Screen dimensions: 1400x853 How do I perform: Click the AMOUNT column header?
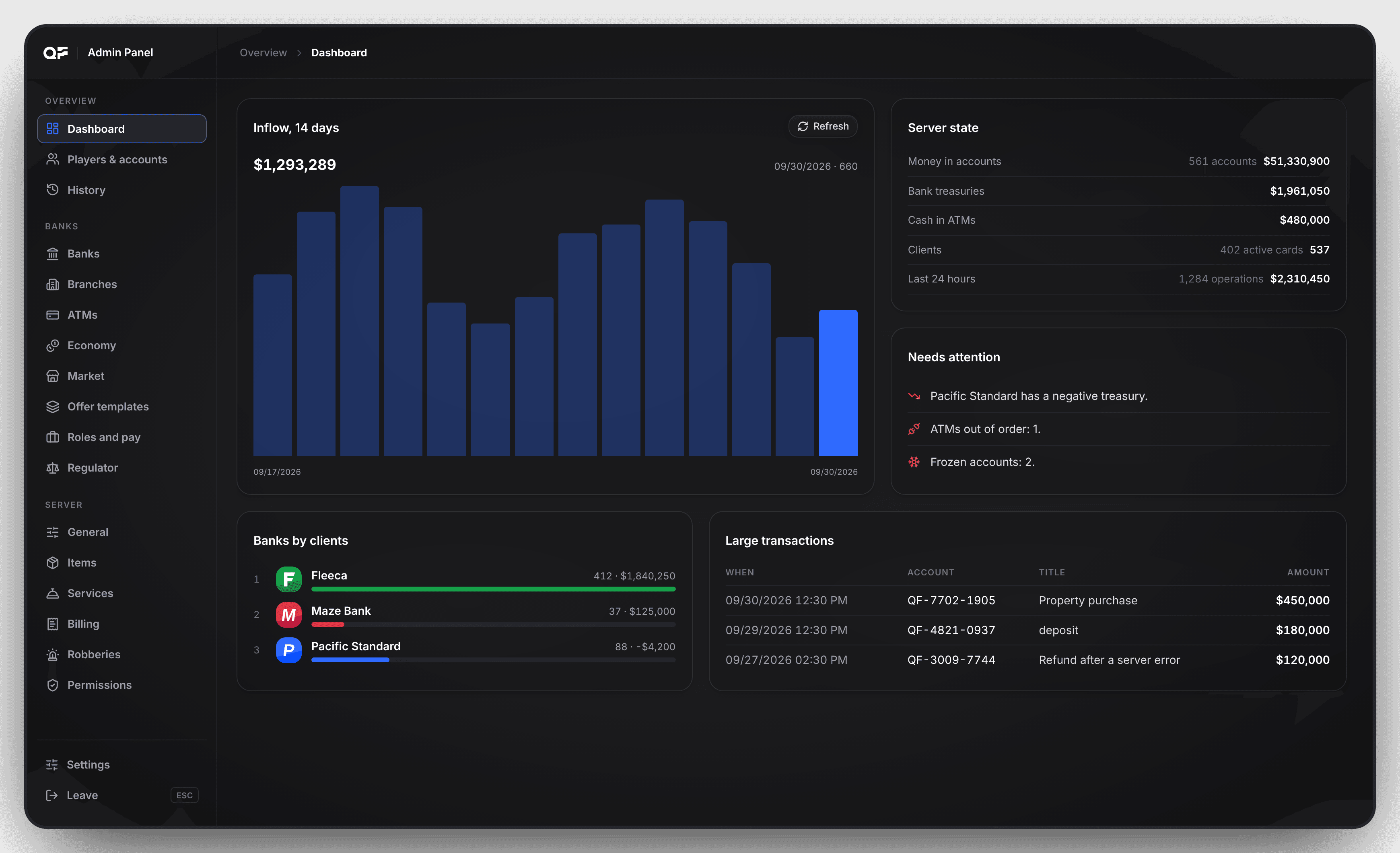tap(1308, 572)
